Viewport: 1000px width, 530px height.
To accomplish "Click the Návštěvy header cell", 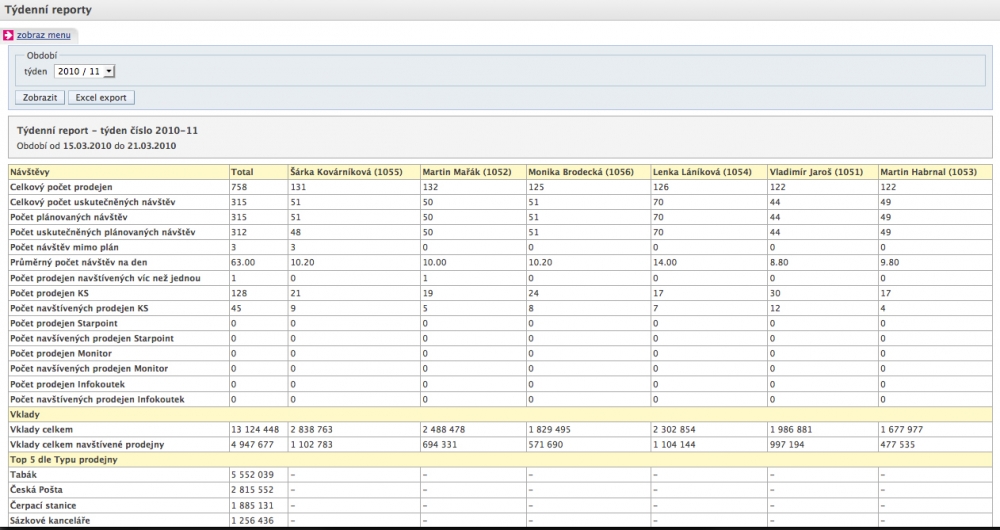I will click(x=31, y=172).
